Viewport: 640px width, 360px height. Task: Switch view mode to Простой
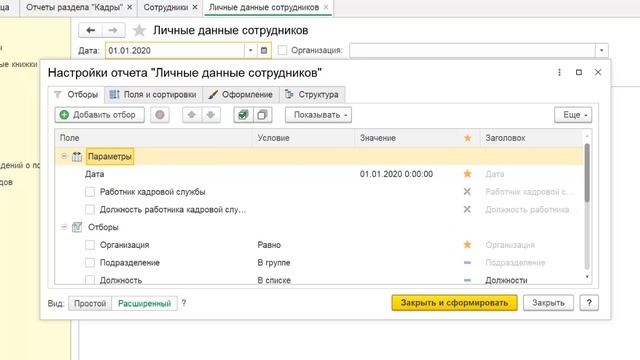[x=90, y=303]
